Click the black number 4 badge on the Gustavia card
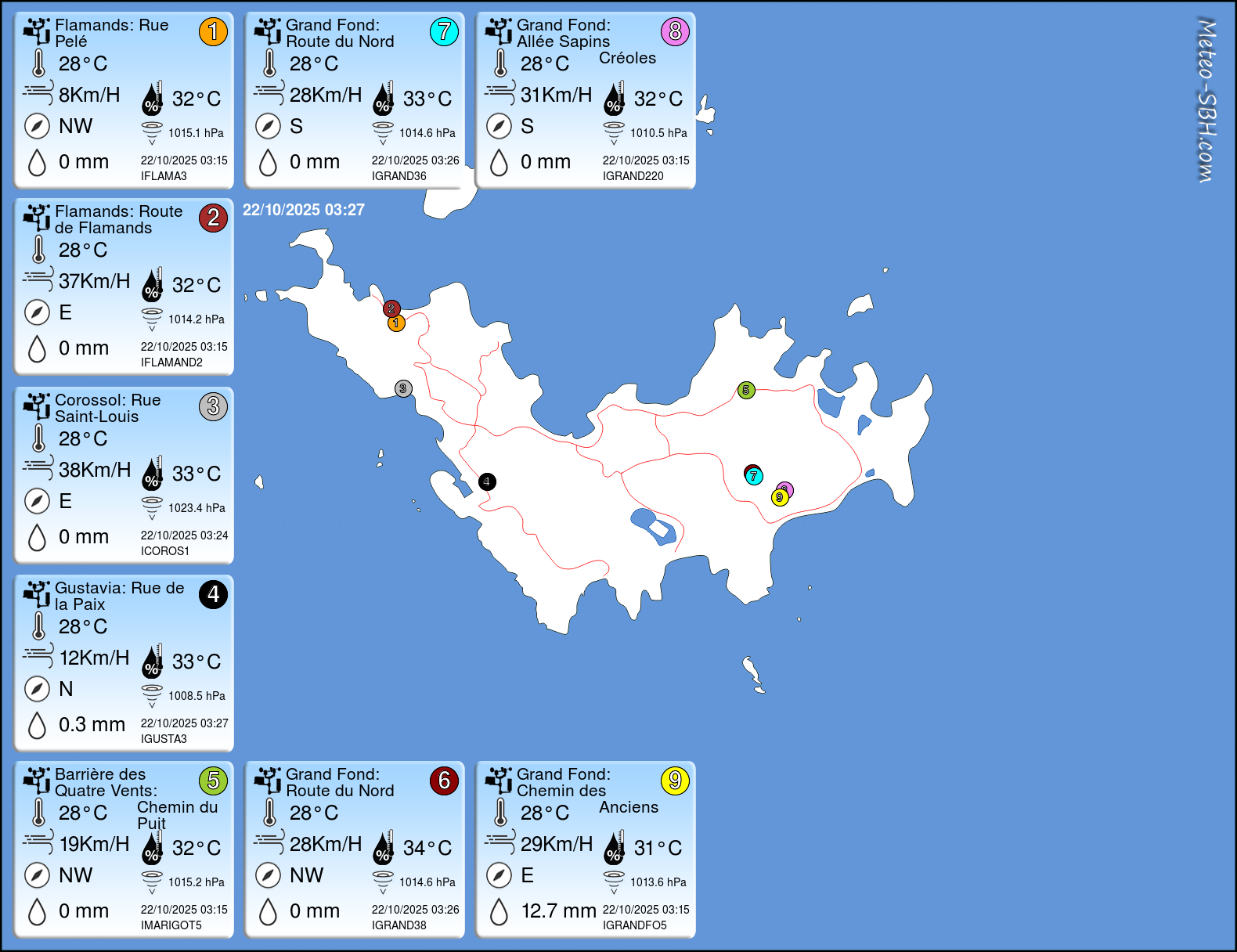 [x=213, y=594]
